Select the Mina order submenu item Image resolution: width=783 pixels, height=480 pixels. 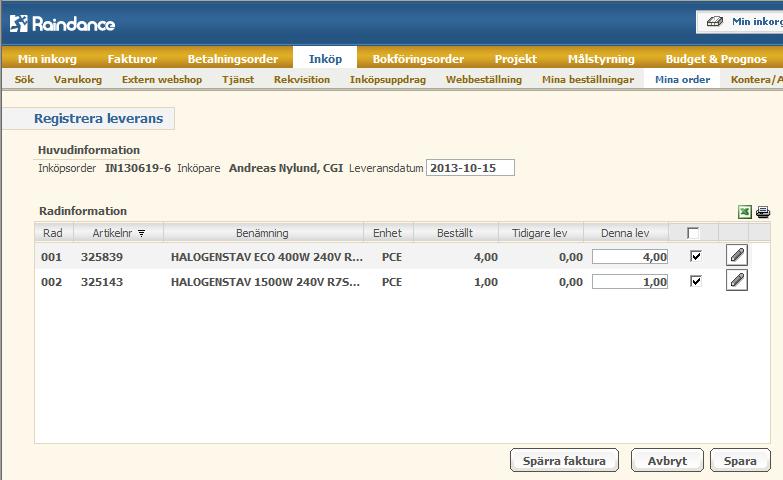tap(683, 79)
